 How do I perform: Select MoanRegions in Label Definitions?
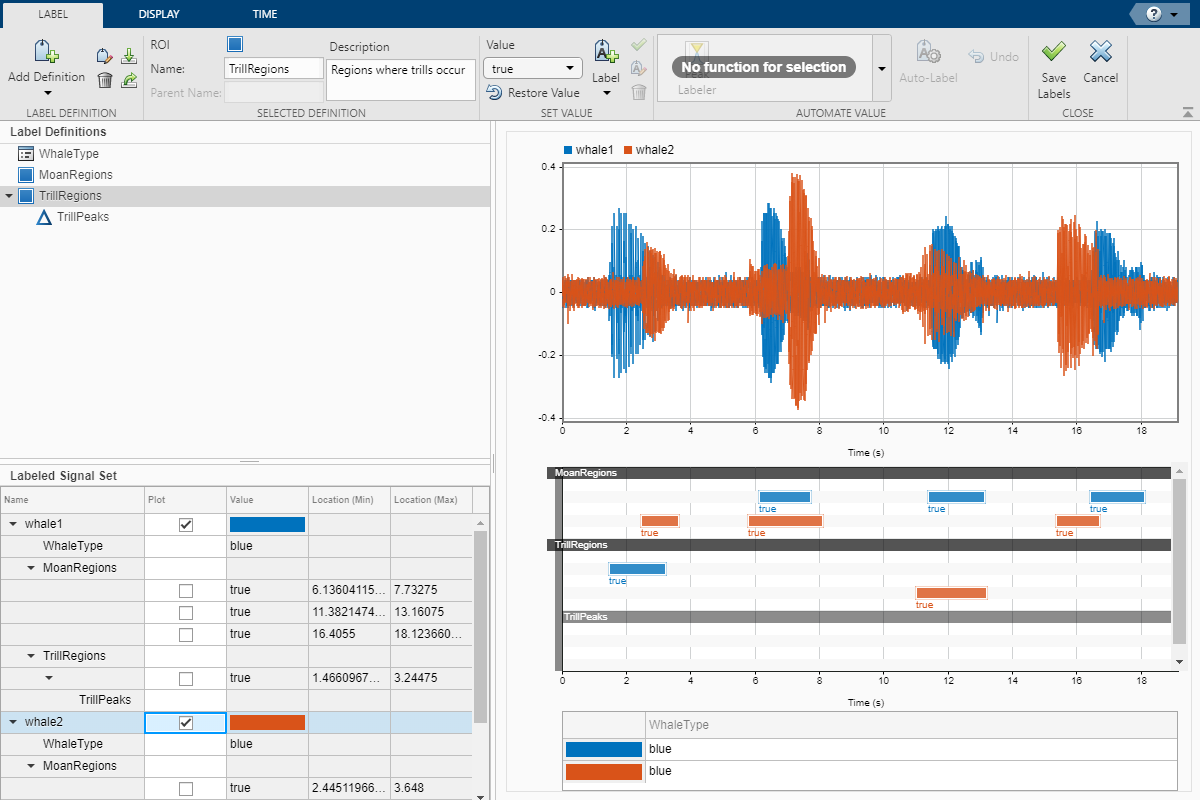point(75,175)
